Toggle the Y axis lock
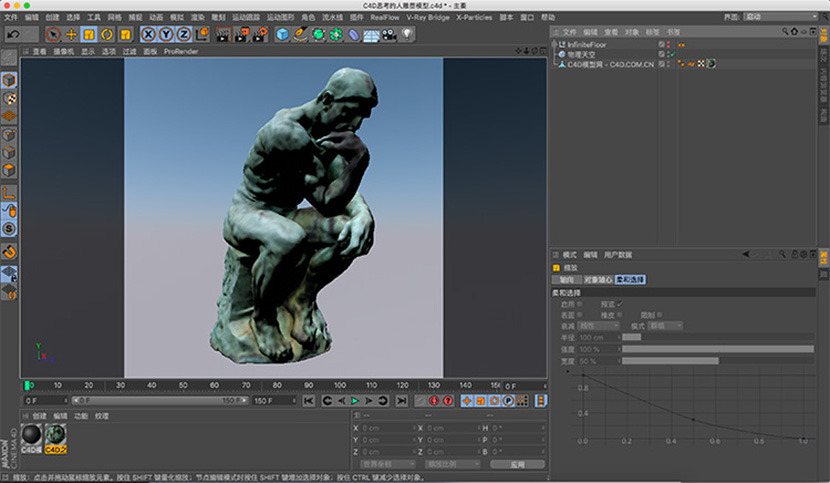Viewport: 830px width, 483px height. (x=166, y=35)
